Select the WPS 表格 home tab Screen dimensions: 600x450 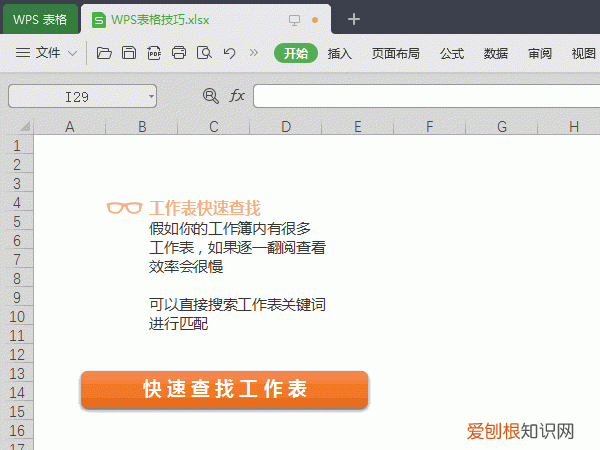tap(40, 20)
